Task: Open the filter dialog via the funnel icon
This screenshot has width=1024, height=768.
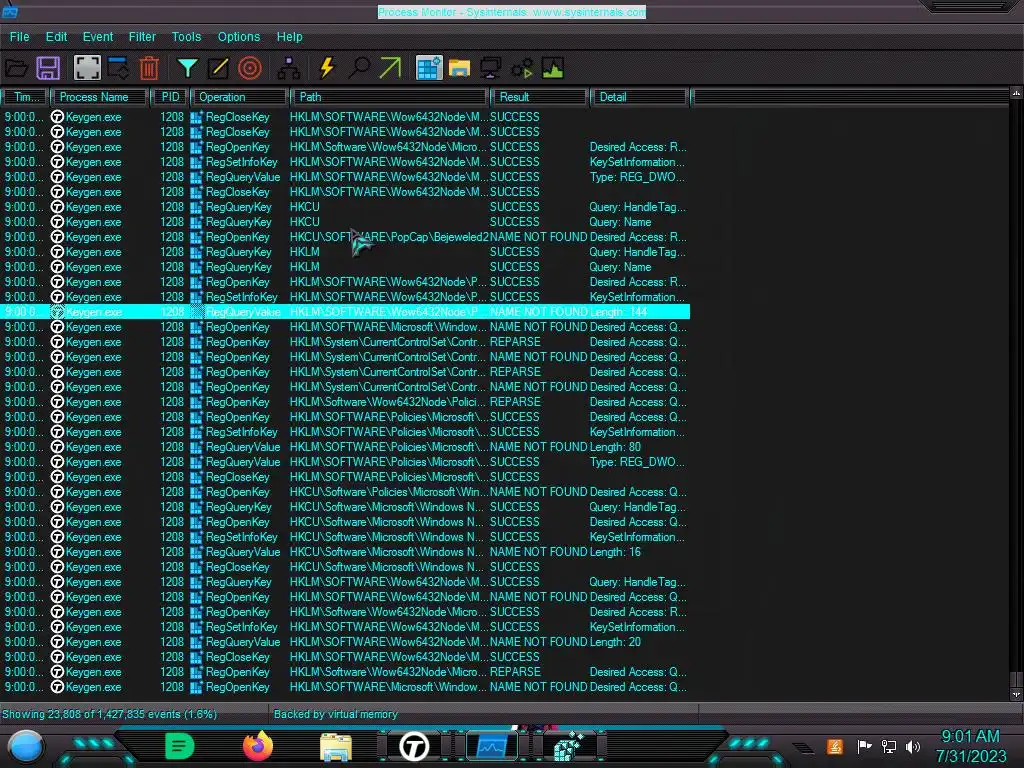Action: (187, 68)
